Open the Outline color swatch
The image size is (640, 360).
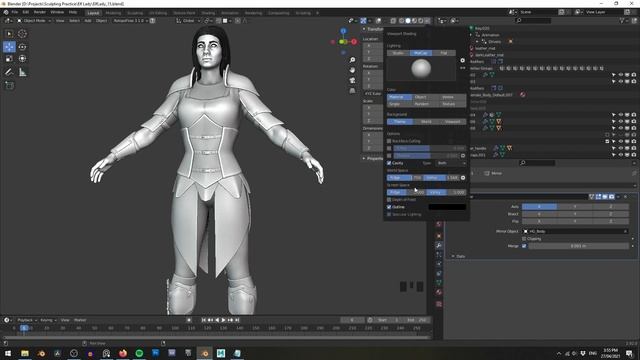click(x=447, y=207)
